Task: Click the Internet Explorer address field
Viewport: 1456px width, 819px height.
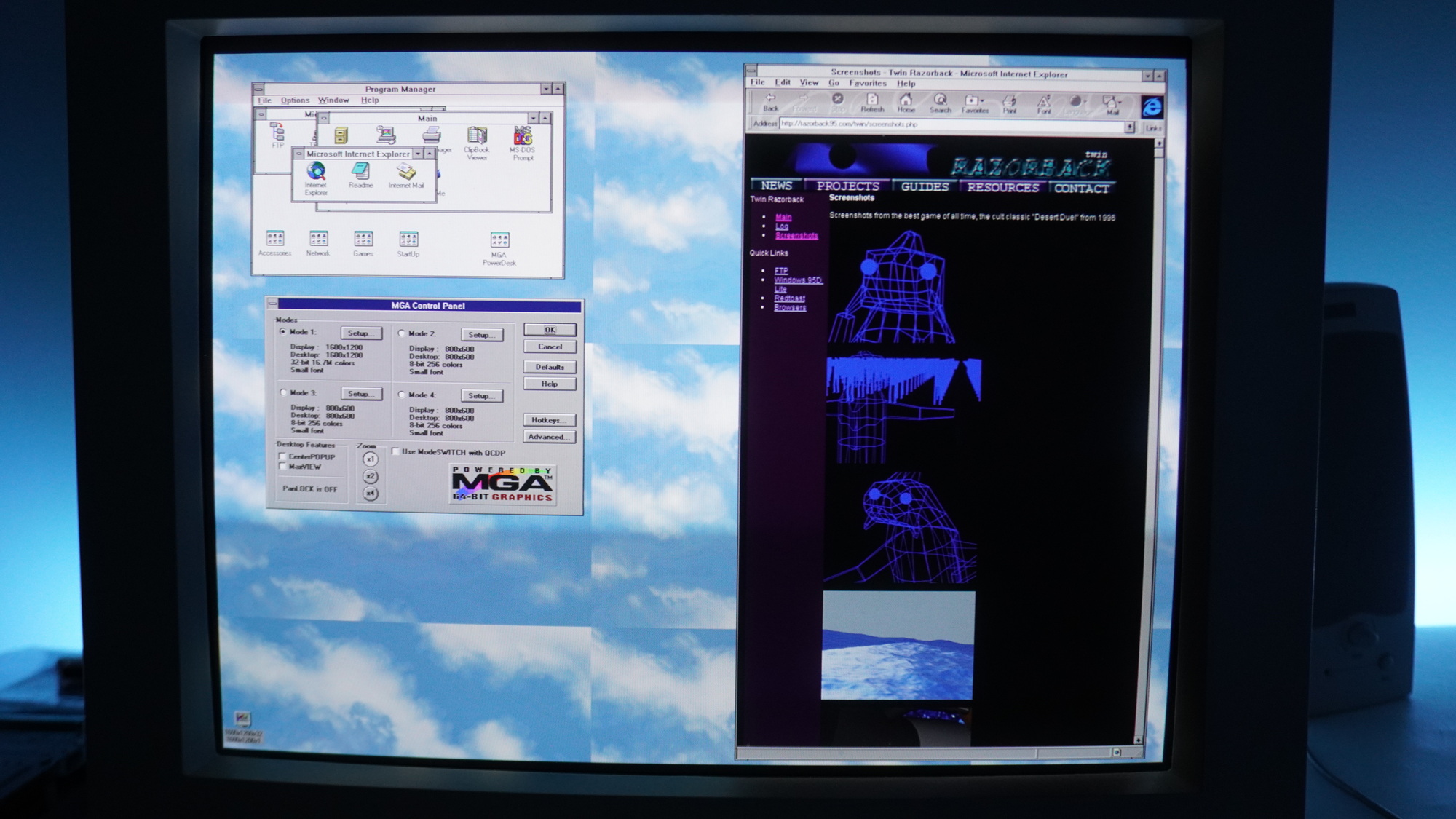Action: click(x=951, y=124)
